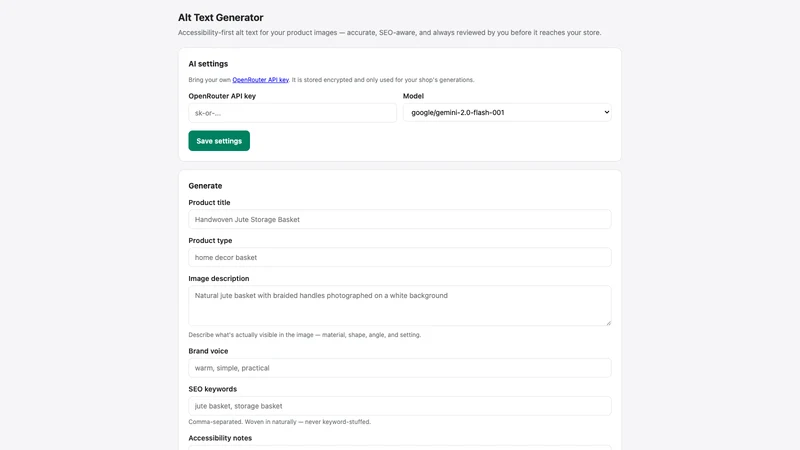Click the AI settings section title
This screenshot has width=800, height=450.
pos(208,64)
